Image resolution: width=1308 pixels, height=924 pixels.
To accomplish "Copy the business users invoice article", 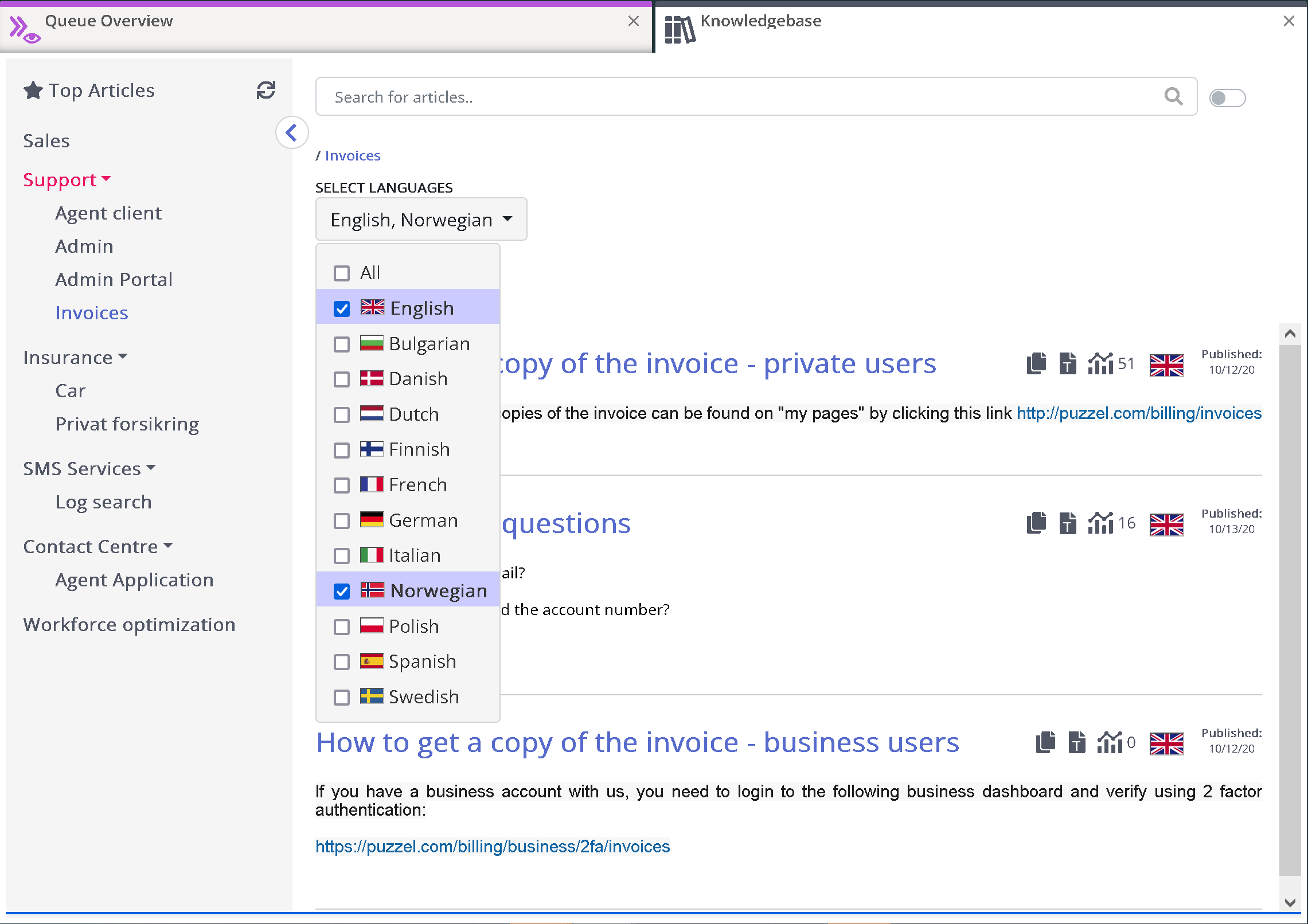I will [x=1045, y=742].
